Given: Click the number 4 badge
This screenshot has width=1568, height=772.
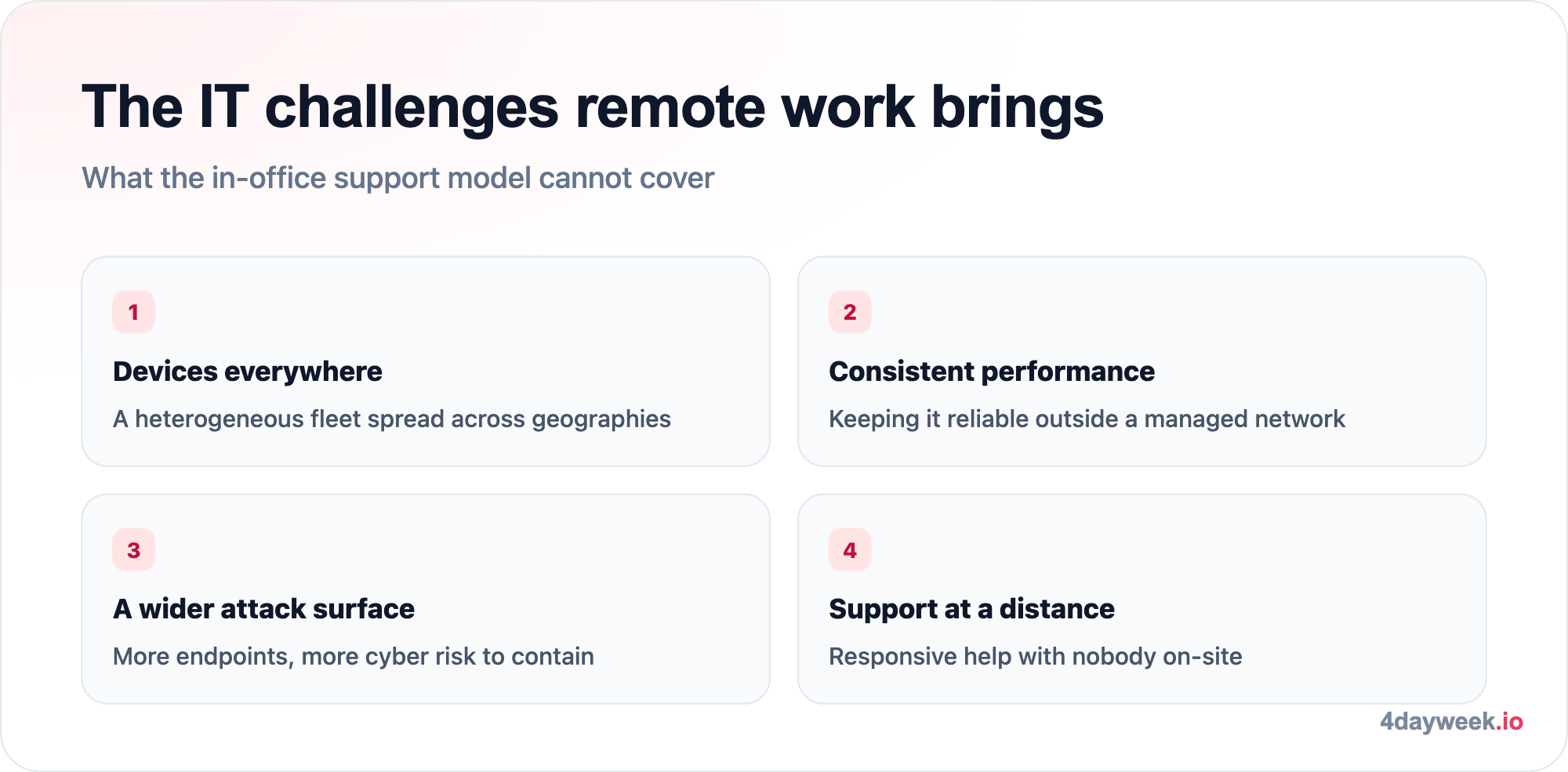Looking at the screenshot, I should click(x=850, y=550).
